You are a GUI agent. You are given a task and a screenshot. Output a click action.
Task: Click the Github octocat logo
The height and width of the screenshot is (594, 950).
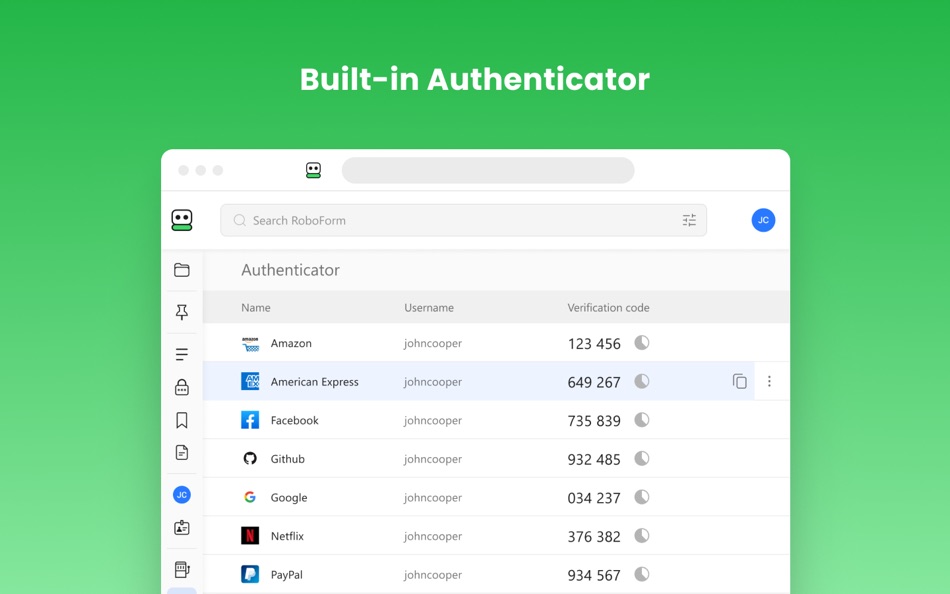point(250,458)
